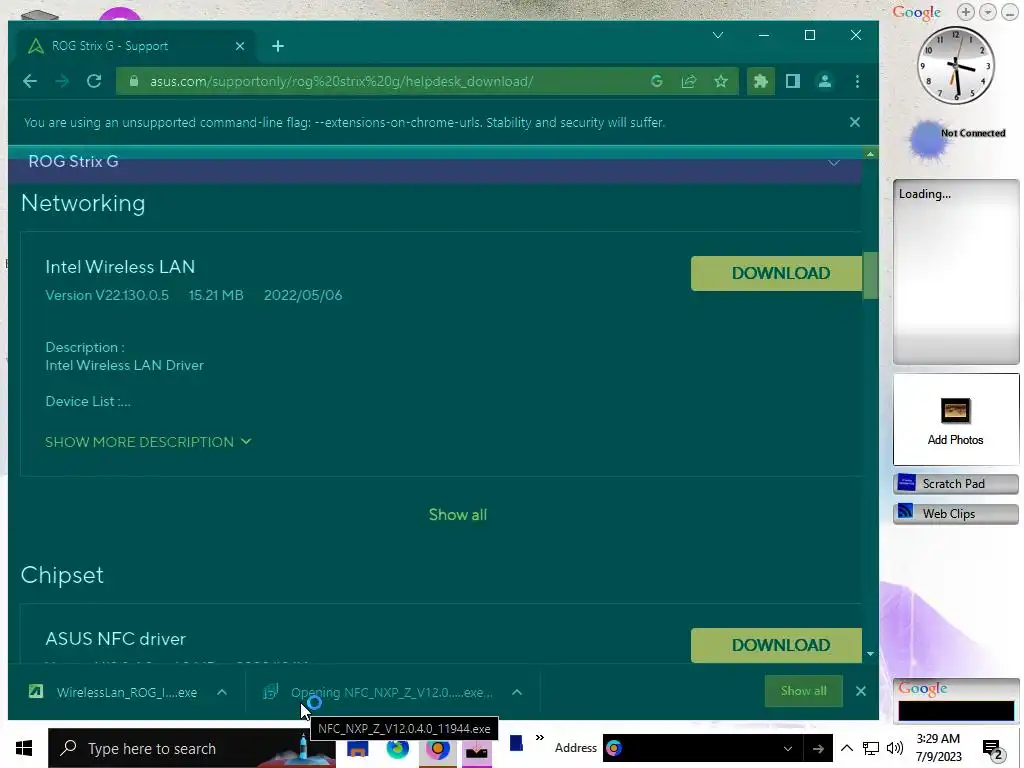This screenshot has width=1024, height=768.
Task: Expand options chevron for WirelessLan_ROG download
Action: point(222,692)
